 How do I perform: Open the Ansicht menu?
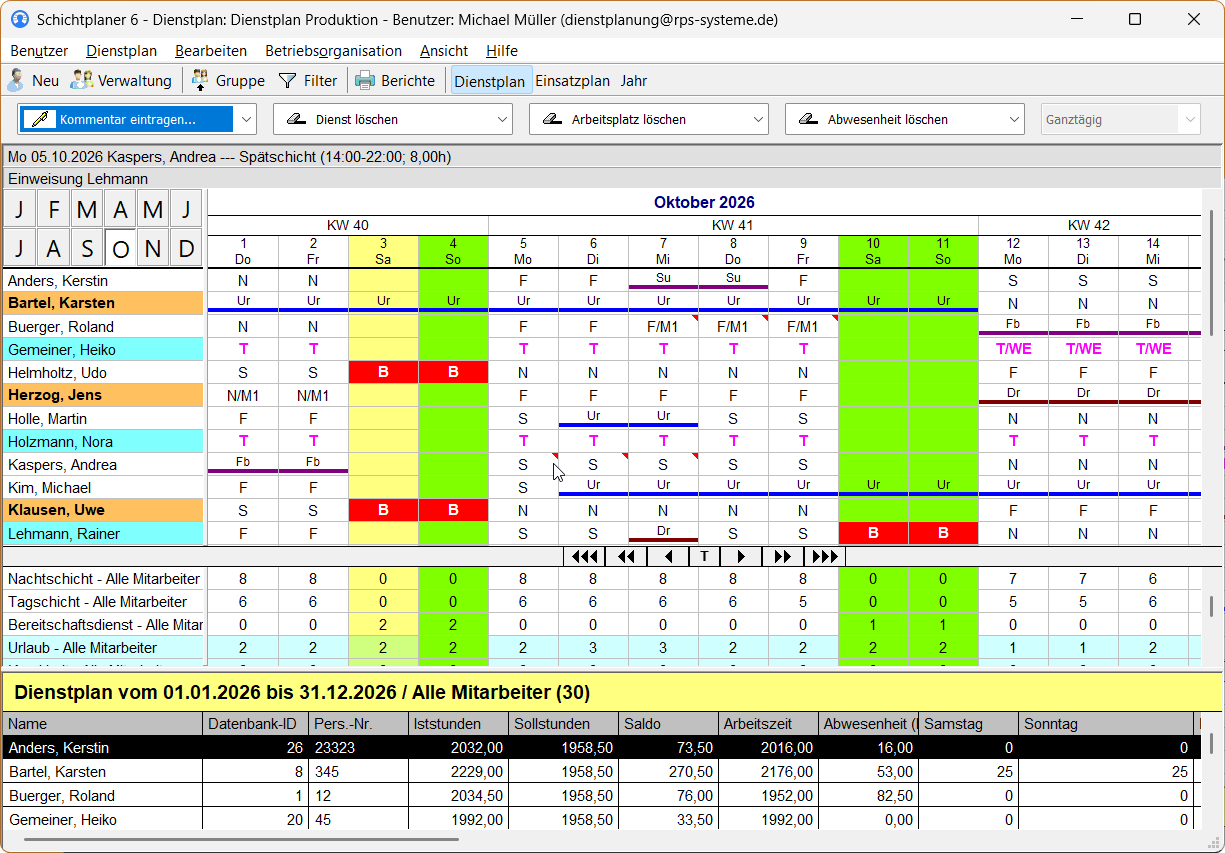(444, 51)
